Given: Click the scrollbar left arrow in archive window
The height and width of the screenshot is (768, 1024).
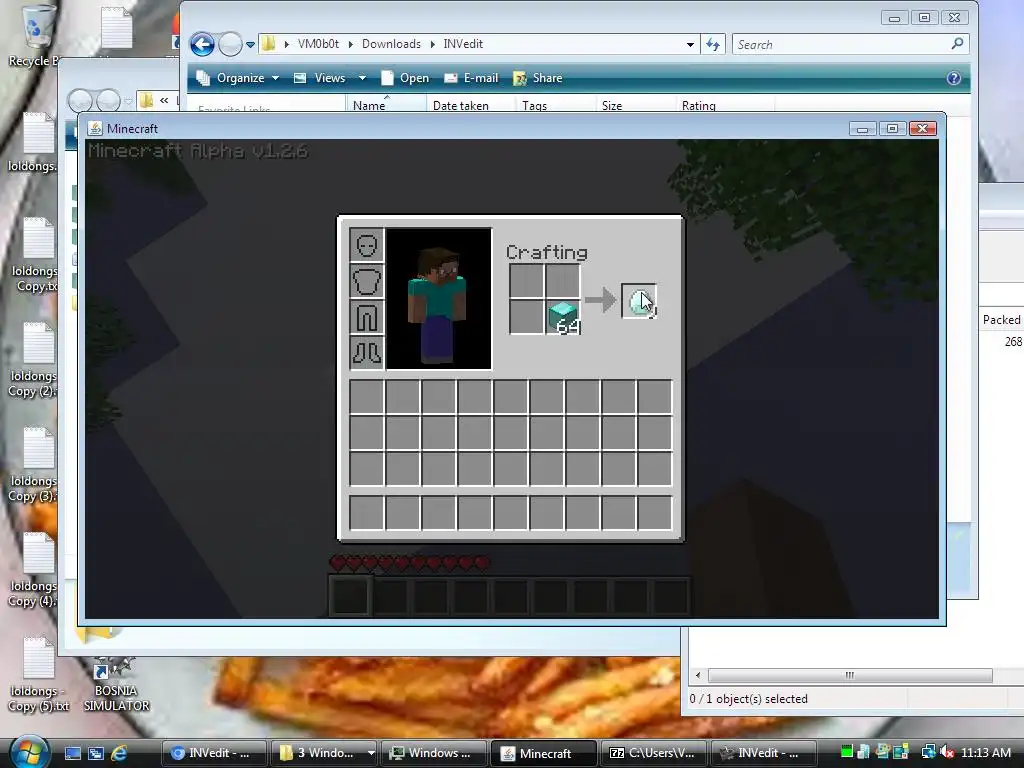Looking at the screenshot, I should tap(698, 675).
